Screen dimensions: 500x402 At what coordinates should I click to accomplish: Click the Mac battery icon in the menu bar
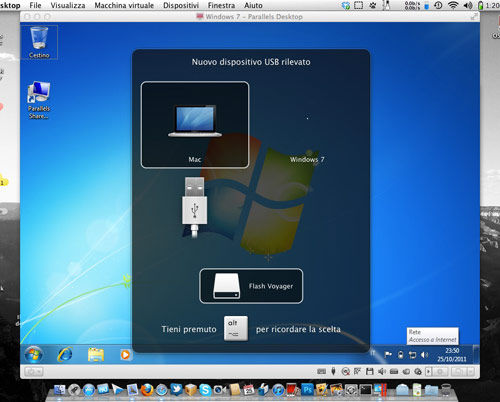pyautogui.click(x=480, y=5)
